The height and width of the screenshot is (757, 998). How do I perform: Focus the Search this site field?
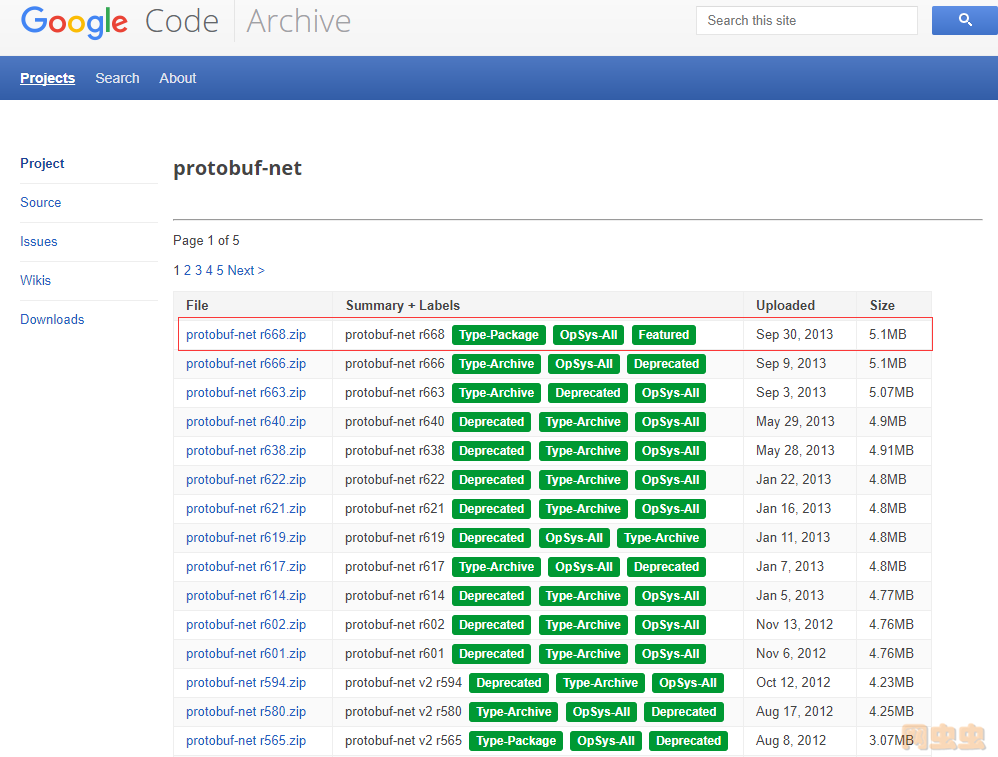(x=806, y=20)
